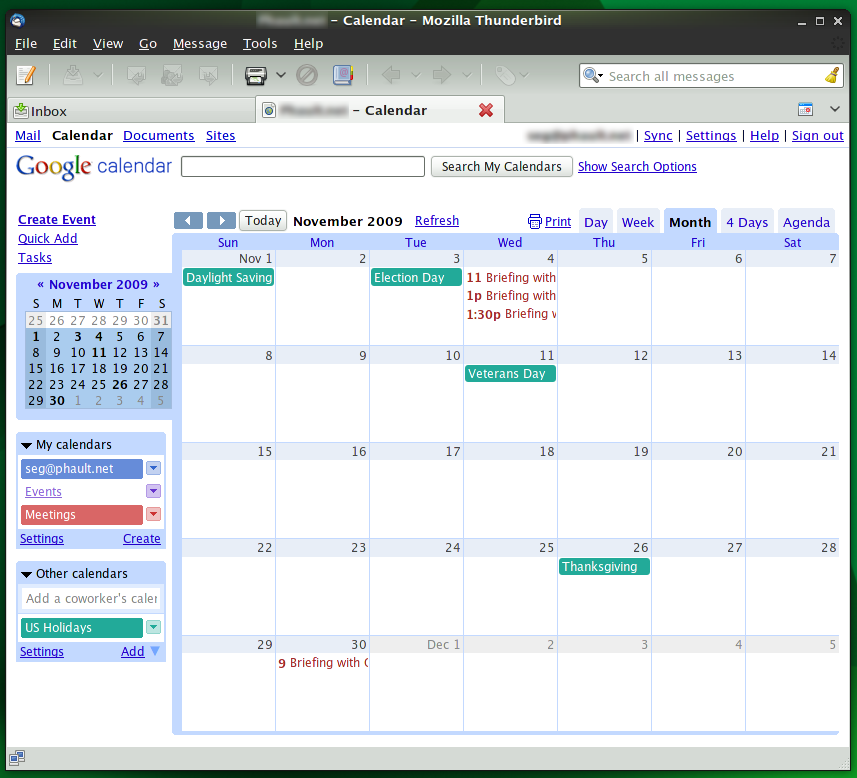Open the Forward history dropdown arrow
The image size is (857, 778).
tap(467, 75)
